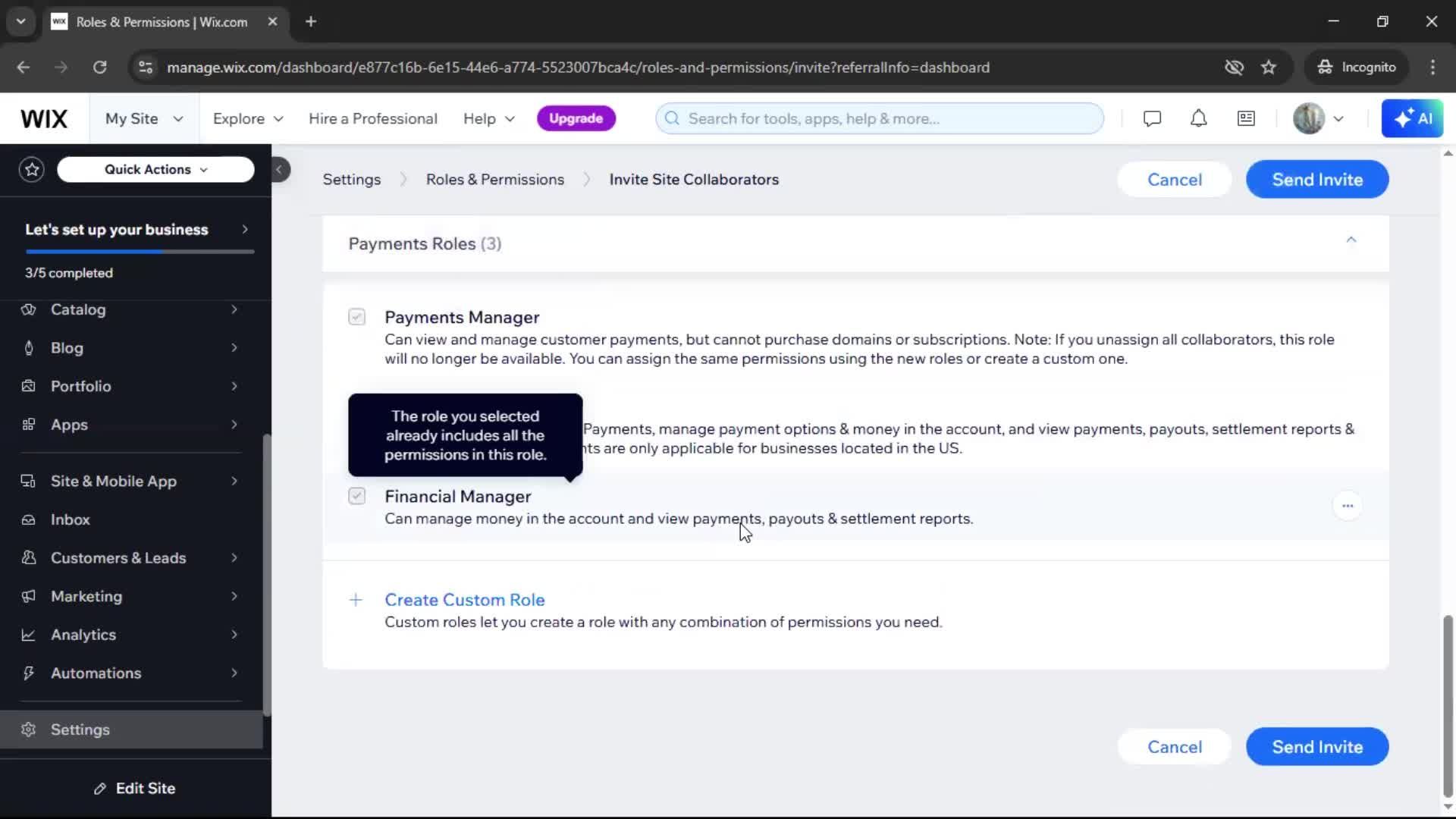Click the top Cancel button
The image size is (1456, 819).
[x=1175, y=180]
